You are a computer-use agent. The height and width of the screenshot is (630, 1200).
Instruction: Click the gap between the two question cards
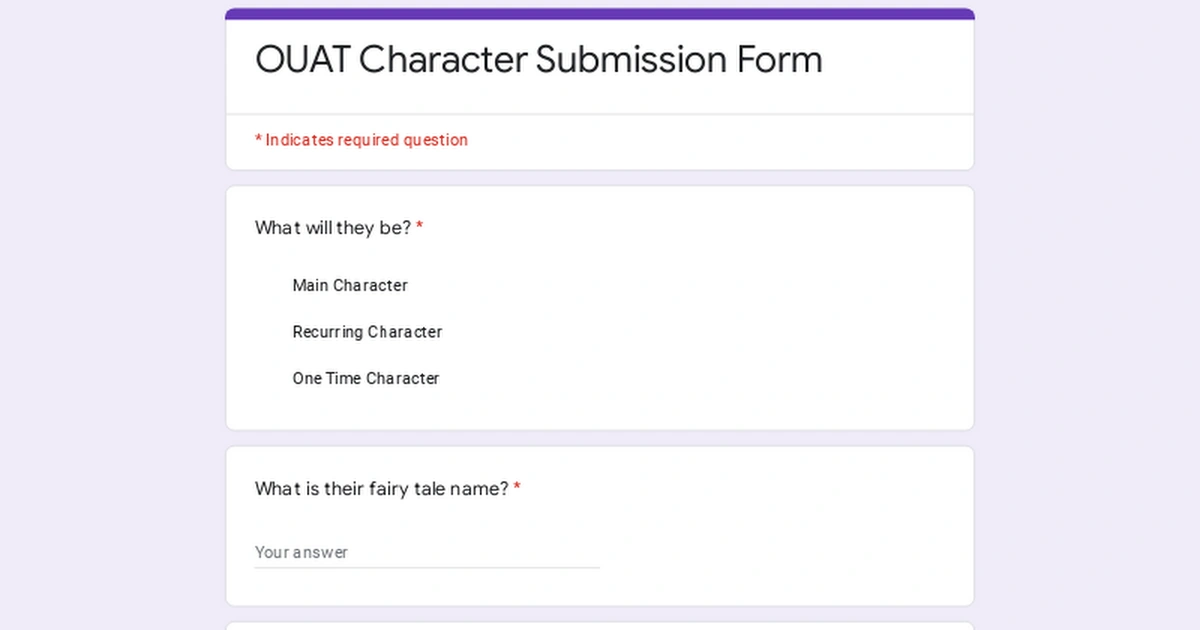pyautogui.click(x=600, y=438)
